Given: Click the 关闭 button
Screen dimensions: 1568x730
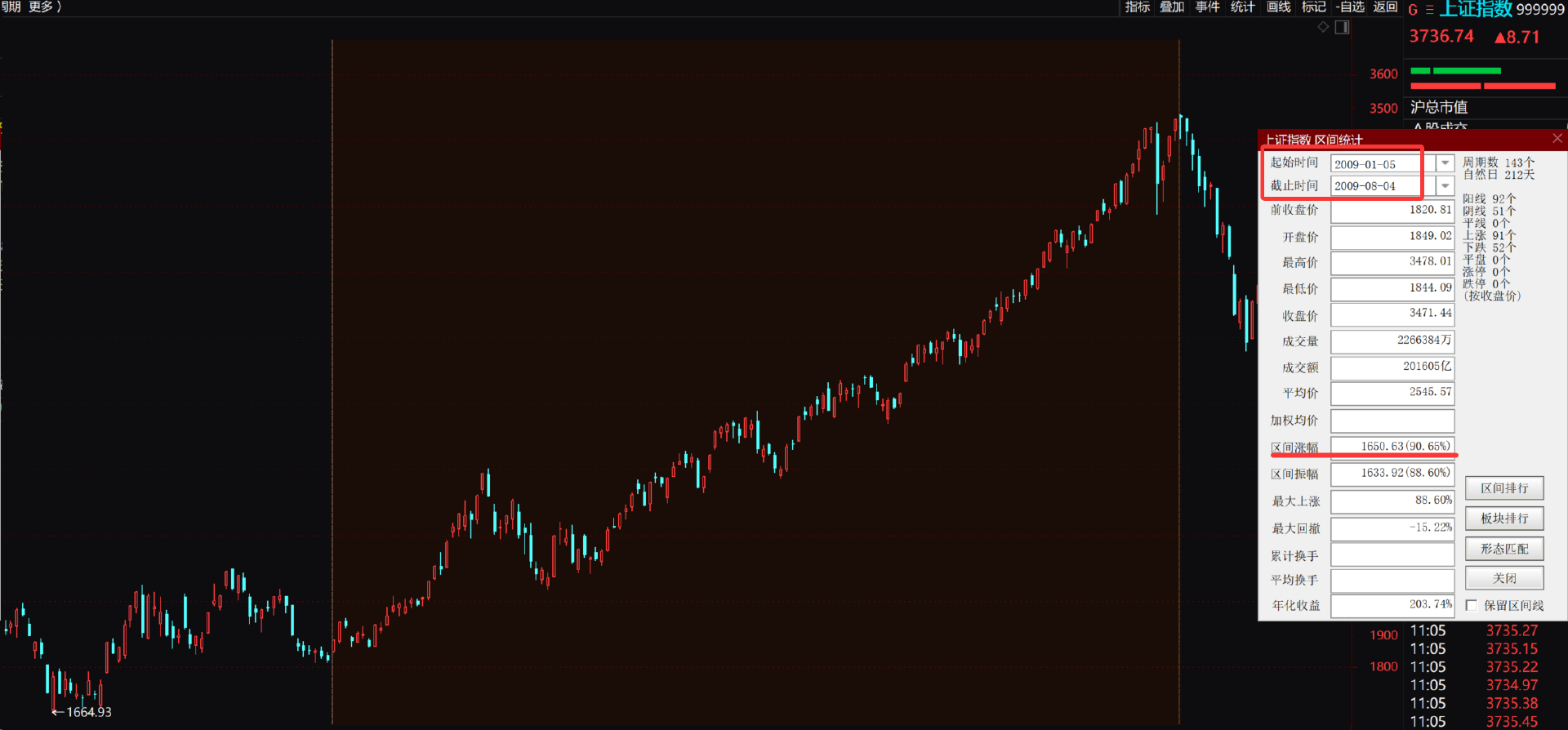Looking at the screenshot, I should 1504,578.
